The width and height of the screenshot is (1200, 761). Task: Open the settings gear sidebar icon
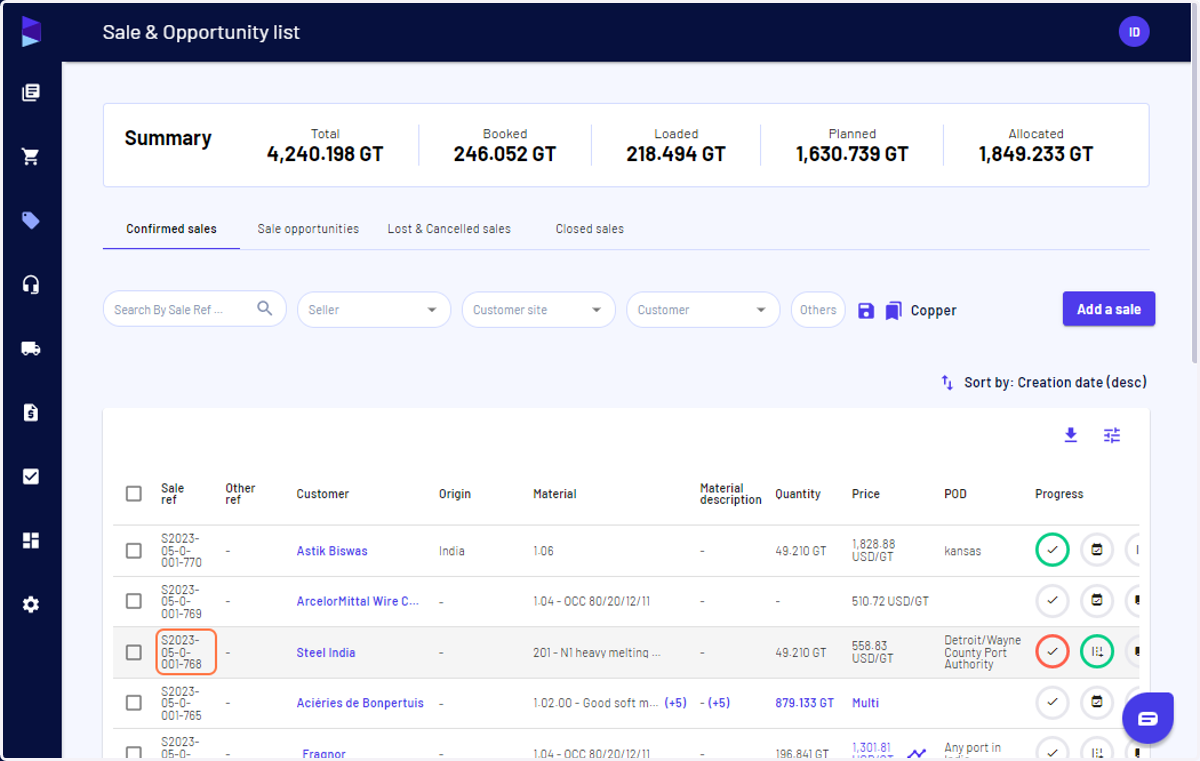pyautogui.click(x=31, y=605)
